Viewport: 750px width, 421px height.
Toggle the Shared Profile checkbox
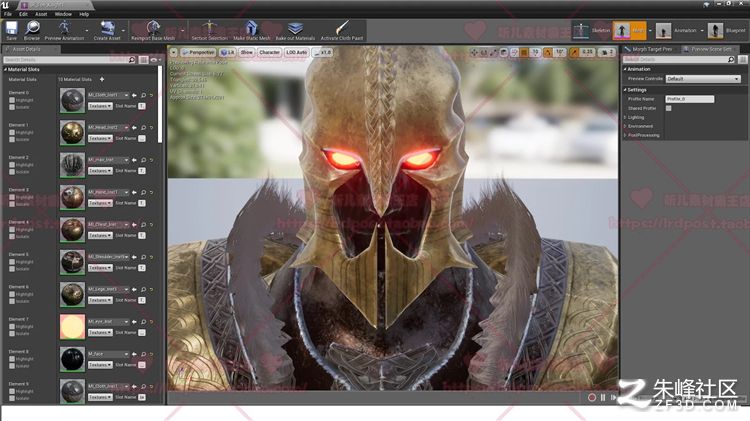pos(669,109)
